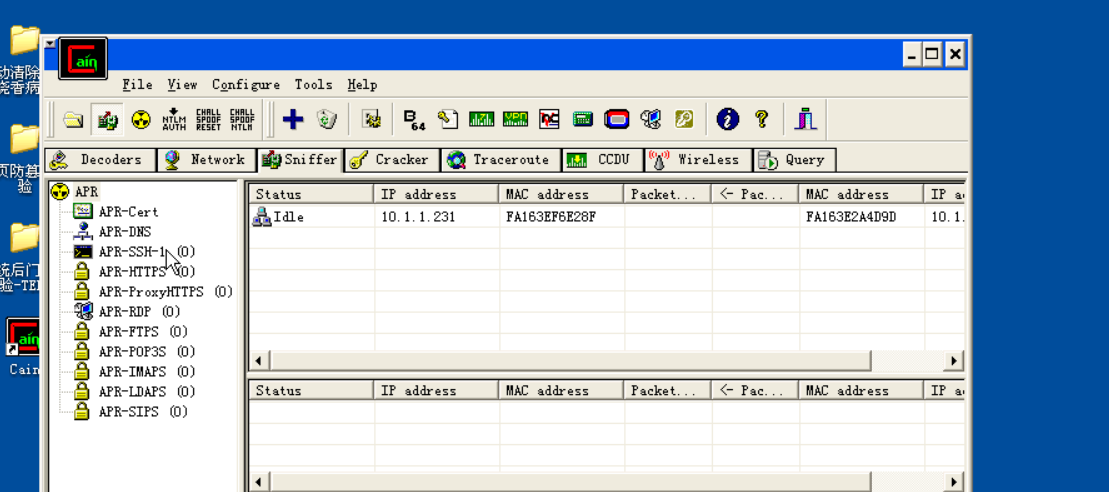This screenshot has height=492, width=1109.
Task: Select the Sniffer tab
Action: pyautogui.click(x=301, y=160)
